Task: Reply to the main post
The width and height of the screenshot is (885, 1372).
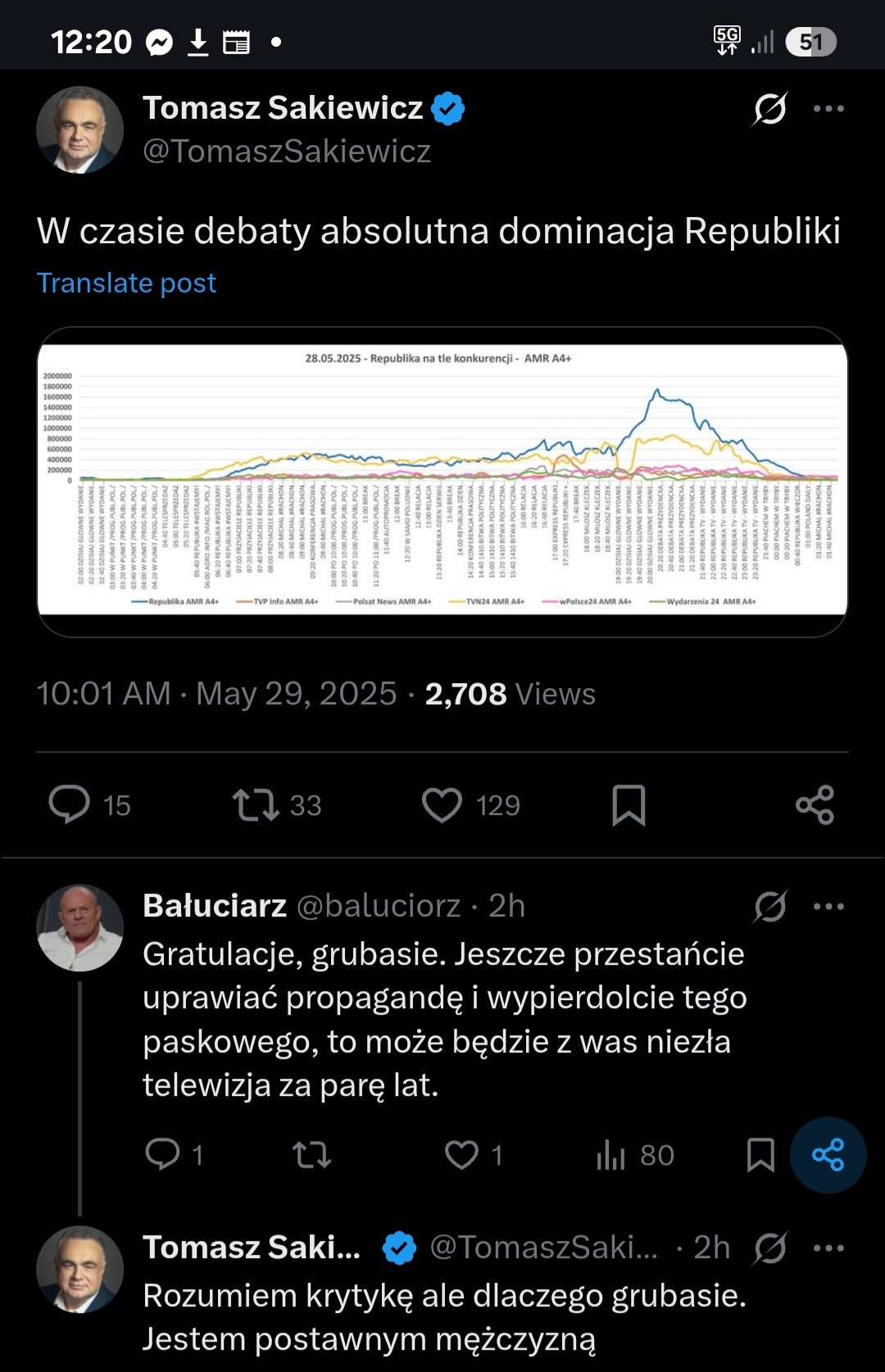Action: (x=70, y=804)
